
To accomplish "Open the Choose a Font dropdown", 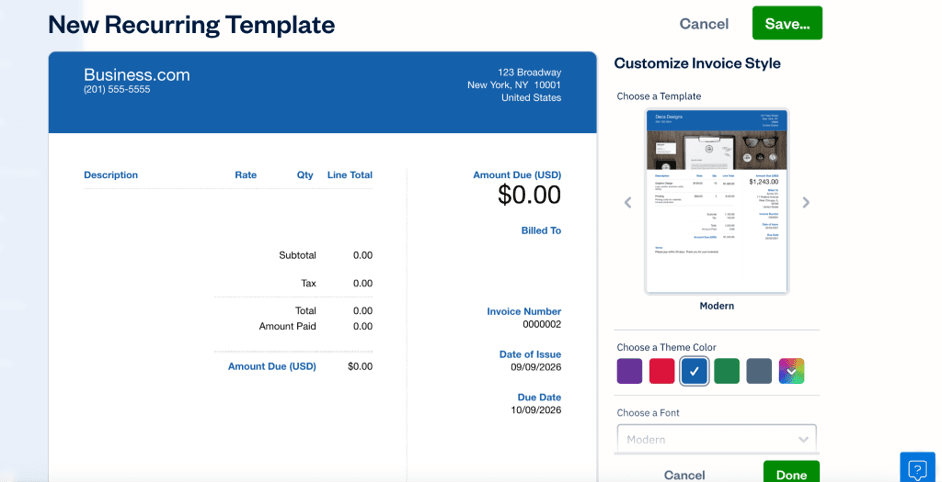I will tap(717, 439).
